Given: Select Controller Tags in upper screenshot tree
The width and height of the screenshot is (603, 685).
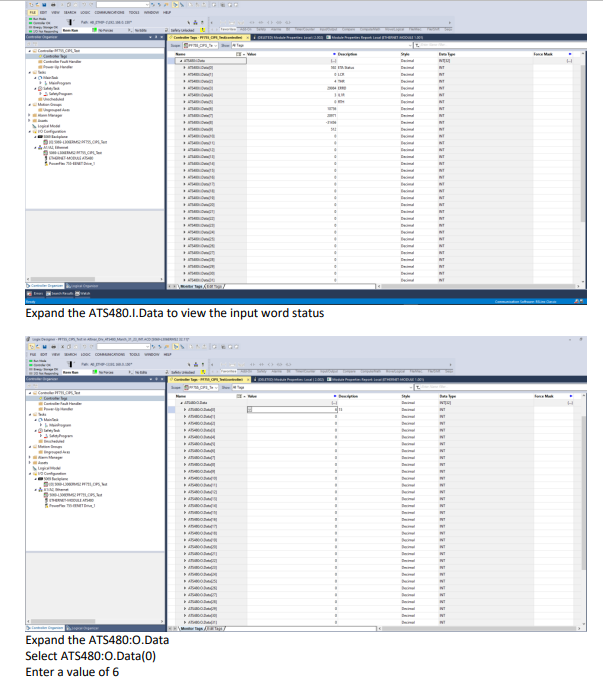Looking at the screenshot, I should (55, 56).
